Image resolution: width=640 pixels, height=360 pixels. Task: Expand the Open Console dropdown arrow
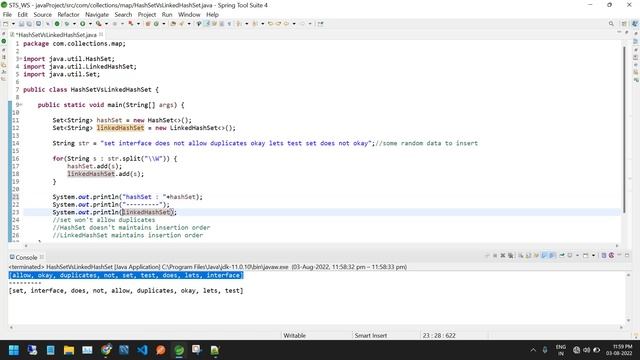(x=593, y=256)
